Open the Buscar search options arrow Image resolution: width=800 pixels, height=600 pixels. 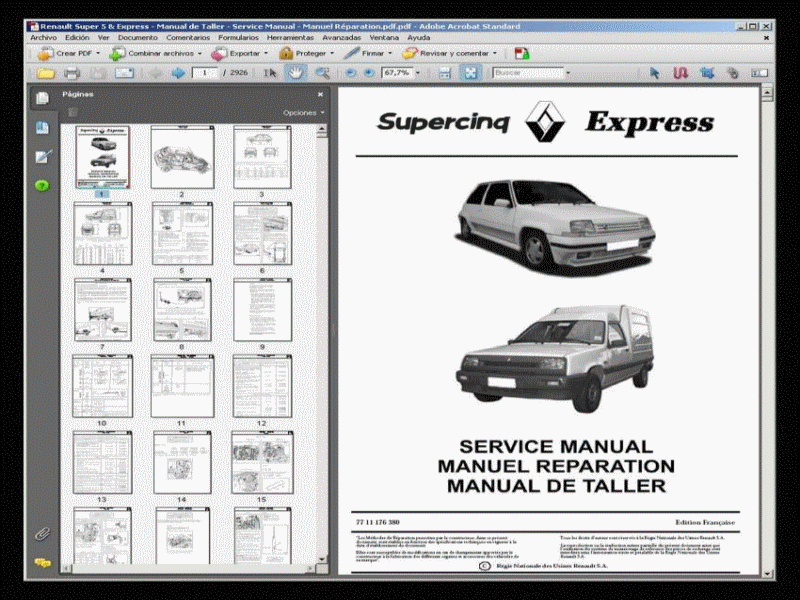coord(568,73)
